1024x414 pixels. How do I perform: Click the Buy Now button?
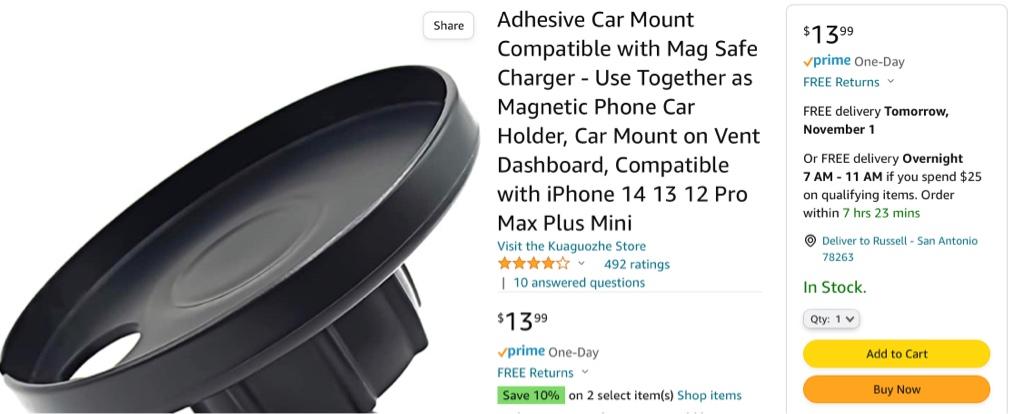[x=897, y=389]
